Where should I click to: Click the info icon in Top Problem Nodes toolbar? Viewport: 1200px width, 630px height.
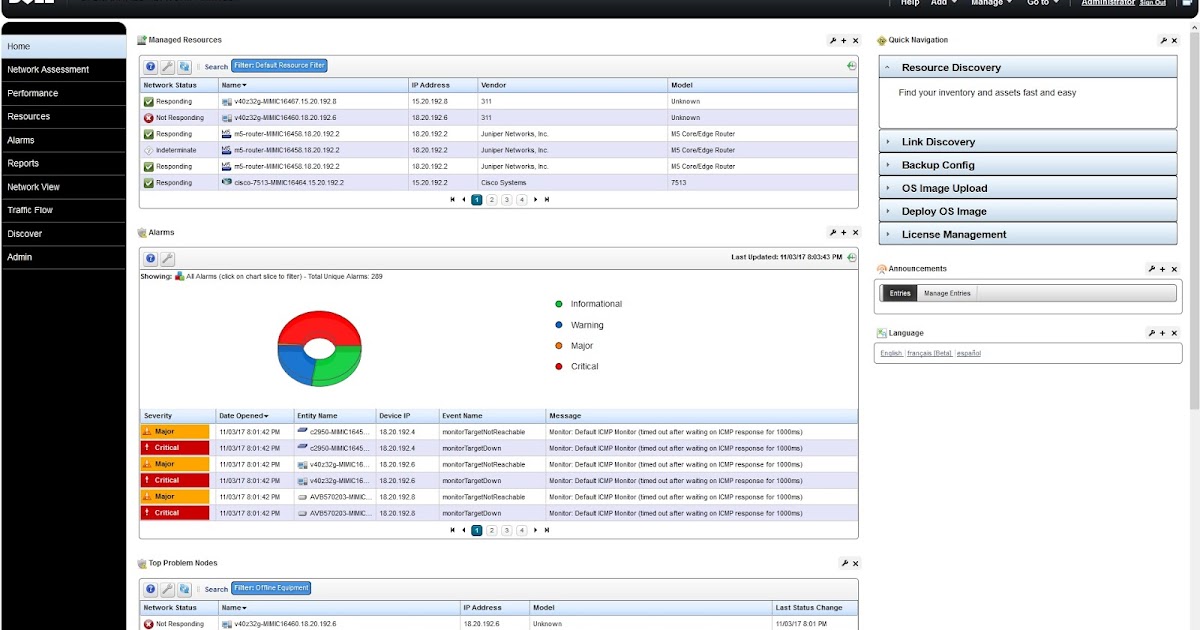tap(150, 588)
